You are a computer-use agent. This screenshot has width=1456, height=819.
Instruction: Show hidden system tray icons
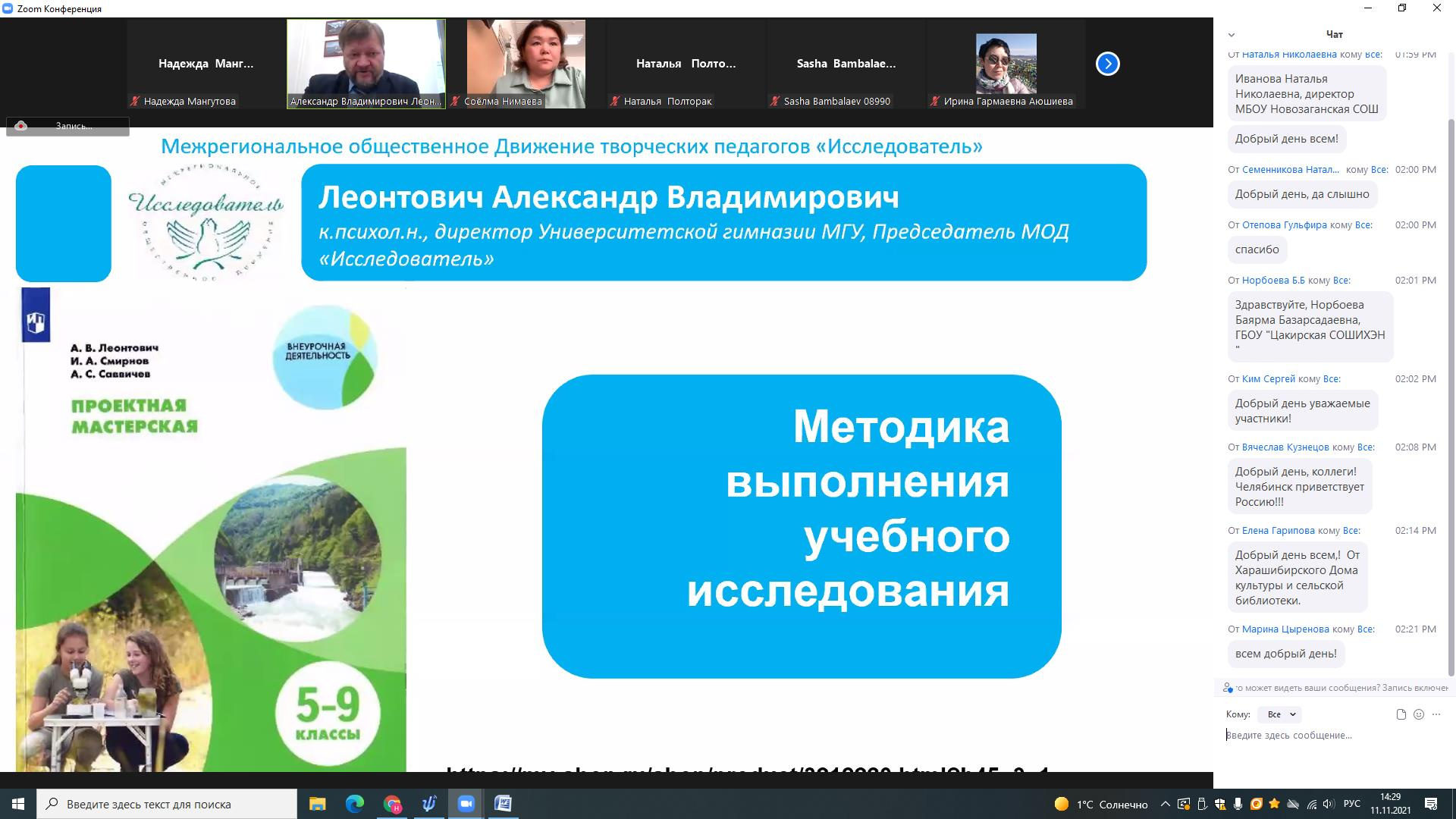1165,804
